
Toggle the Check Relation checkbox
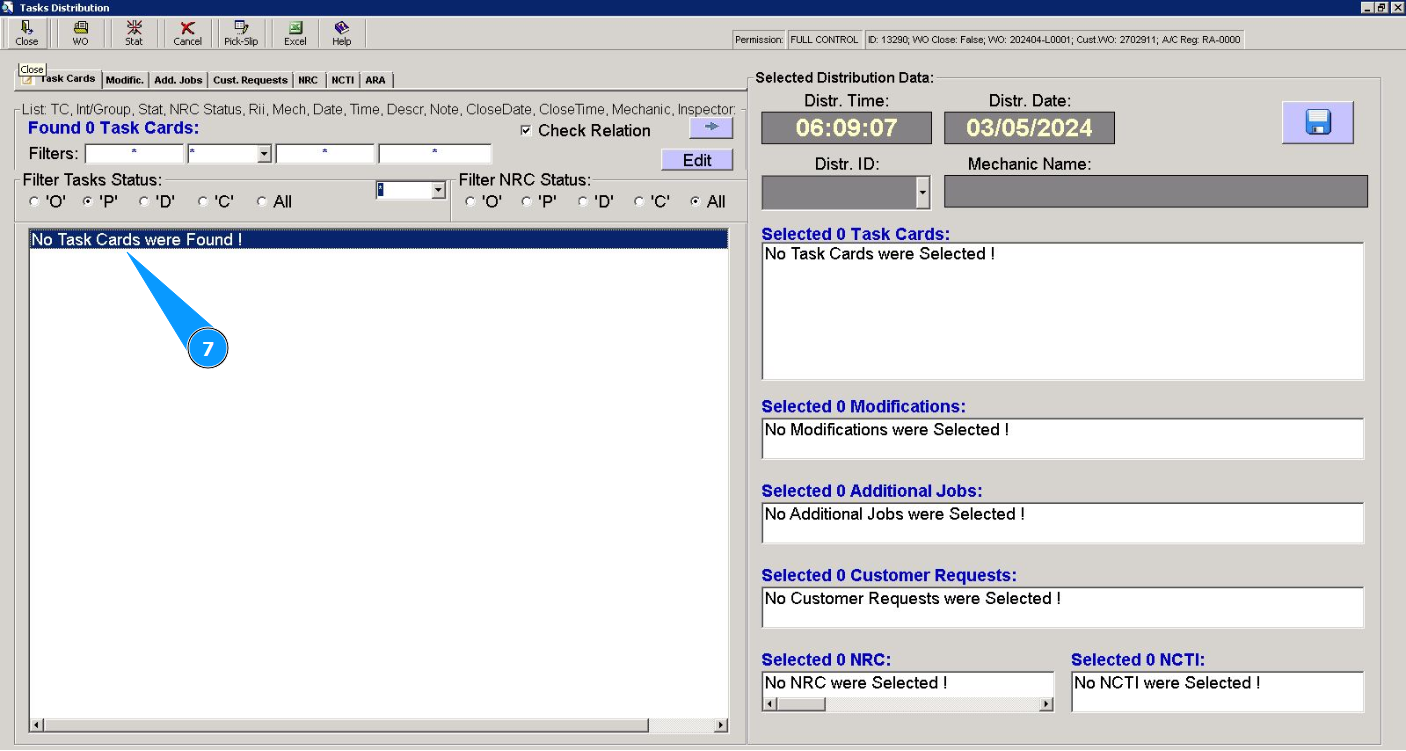526,131
